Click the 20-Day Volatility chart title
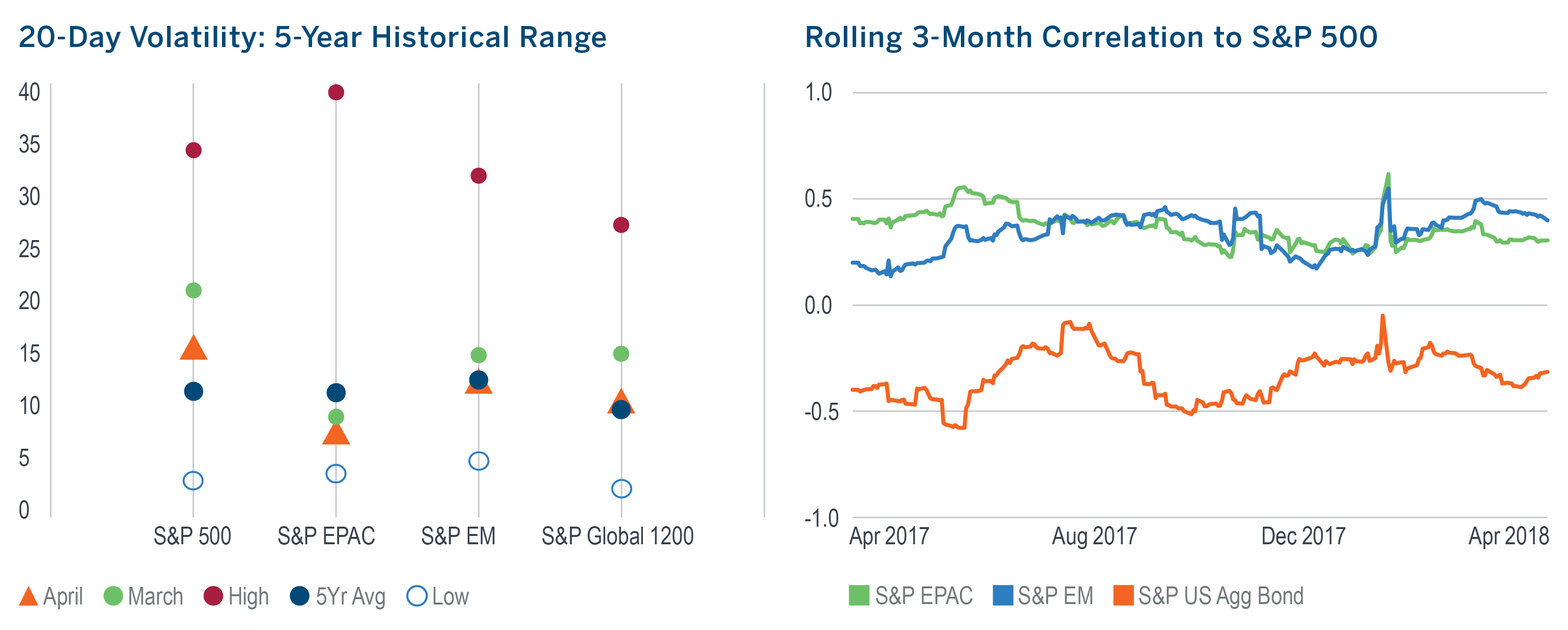Screen dimensions: 1568x630 tap(312, 37)
